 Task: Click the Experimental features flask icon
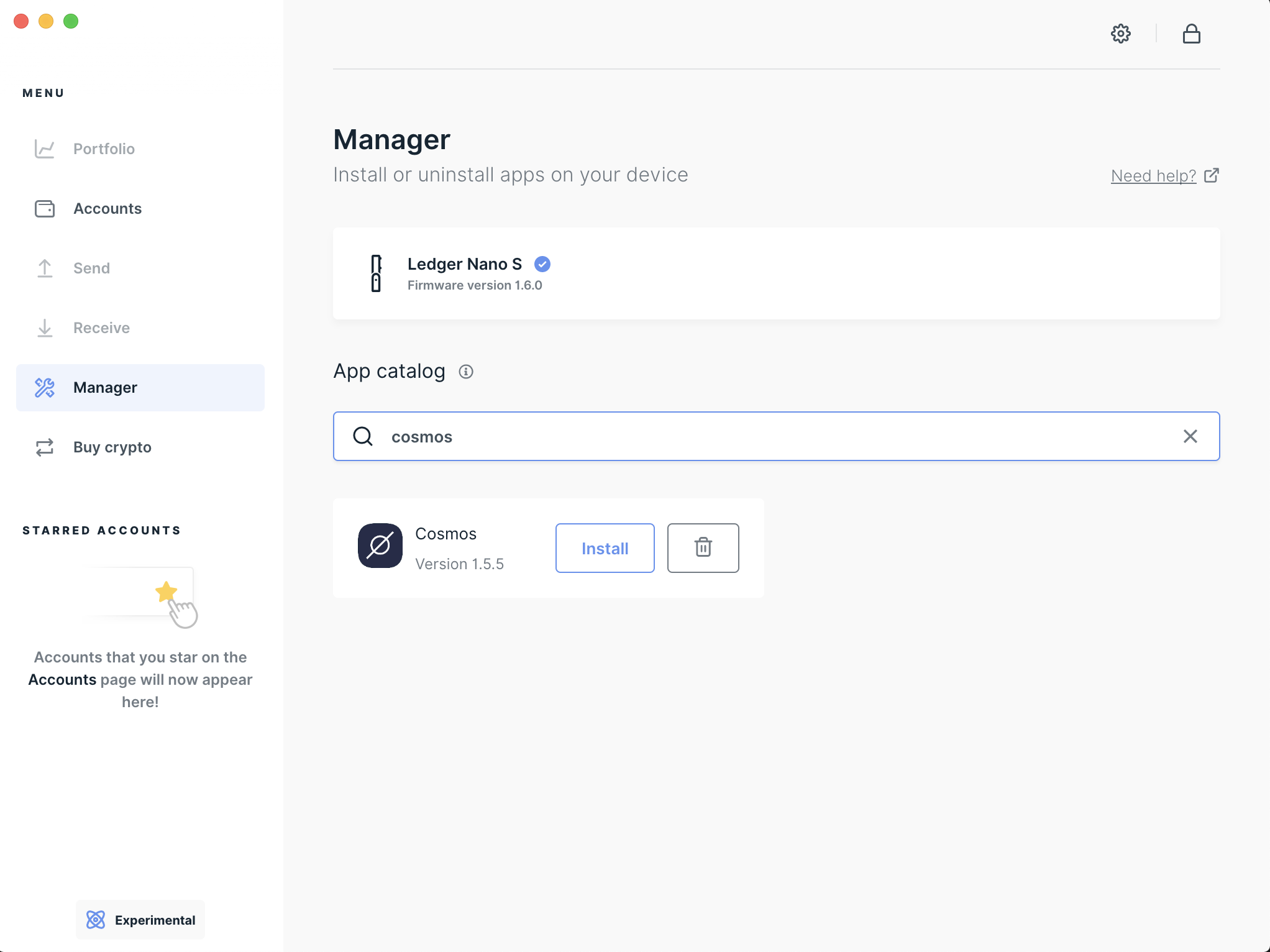click(96, 919)
